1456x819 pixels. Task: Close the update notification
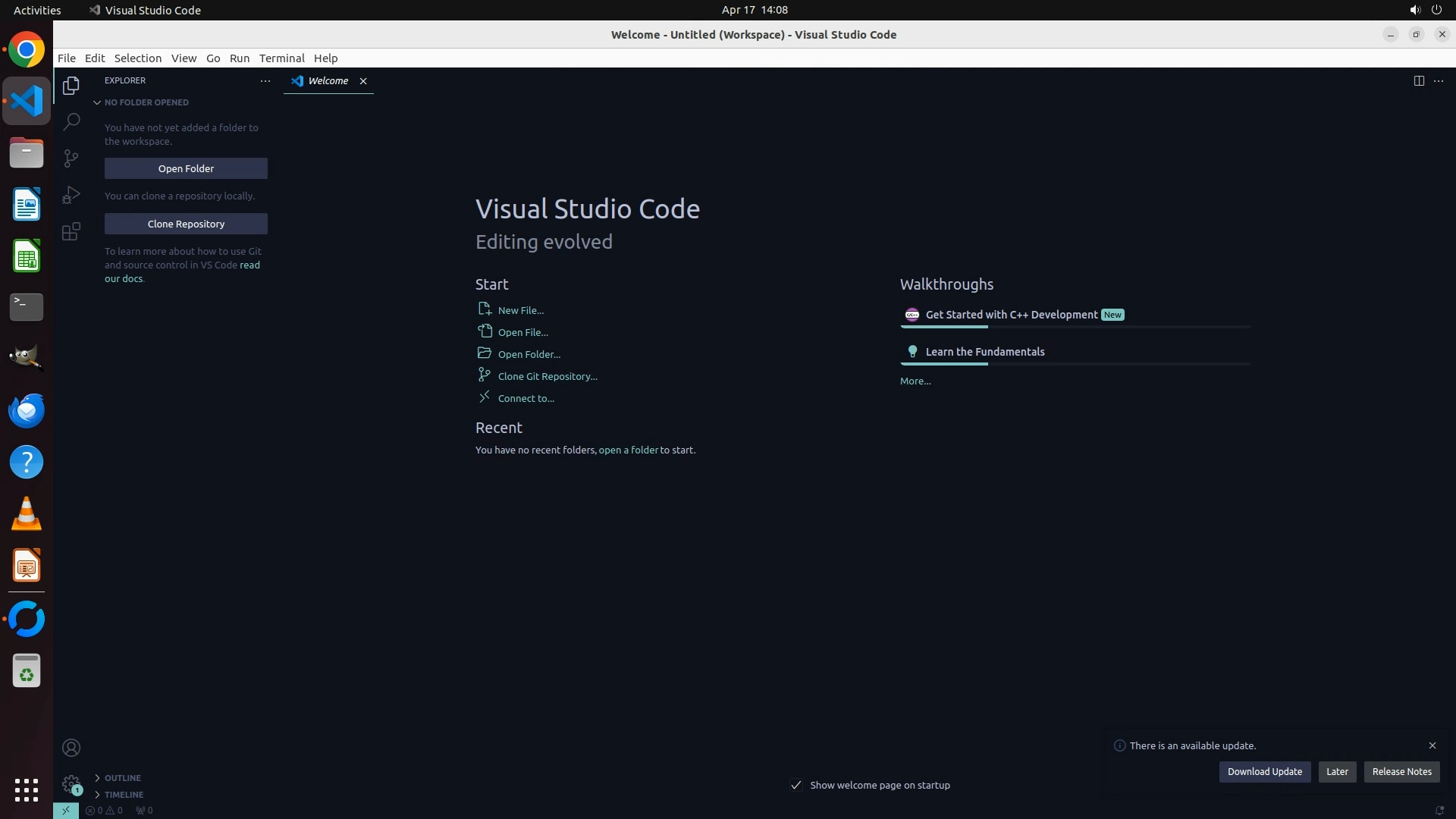(1432, 745)
